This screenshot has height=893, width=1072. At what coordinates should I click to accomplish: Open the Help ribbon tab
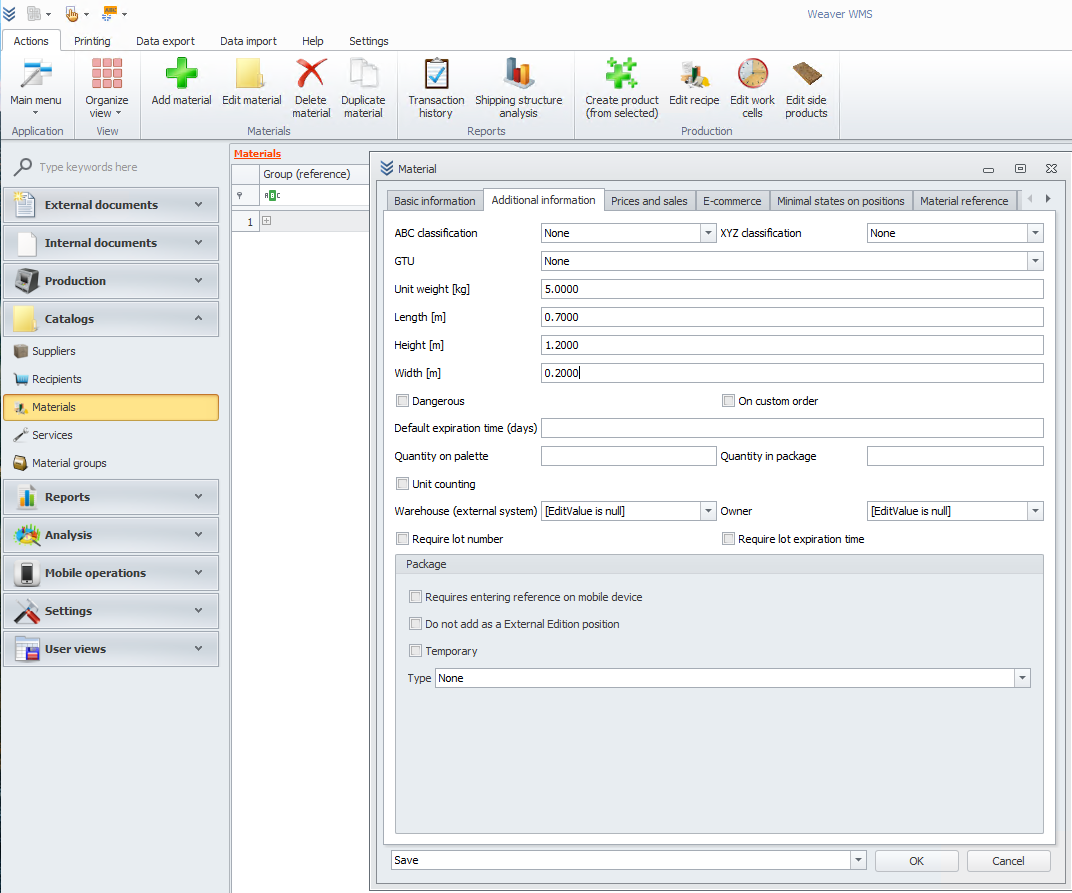point(312,41)
